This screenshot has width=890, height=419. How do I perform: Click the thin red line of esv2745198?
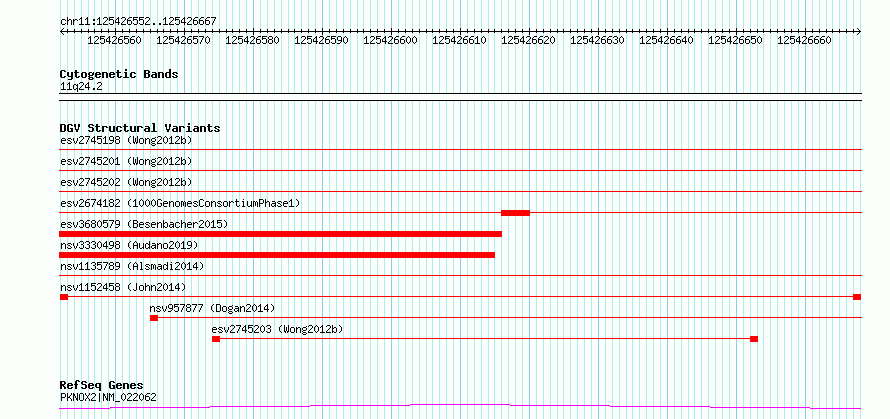pyautogui.click(x=460, y=150)
